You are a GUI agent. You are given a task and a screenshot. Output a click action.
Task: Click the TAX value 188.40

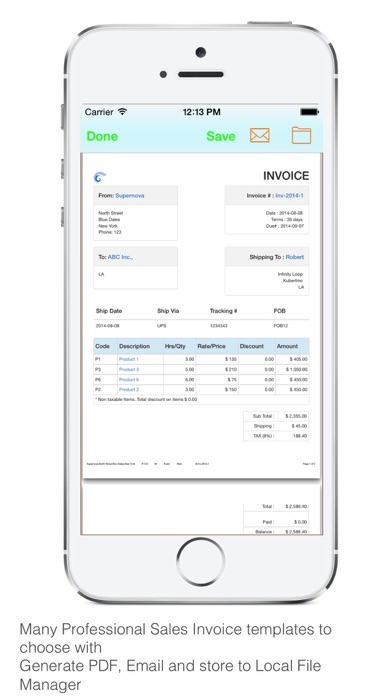[300, 436]
